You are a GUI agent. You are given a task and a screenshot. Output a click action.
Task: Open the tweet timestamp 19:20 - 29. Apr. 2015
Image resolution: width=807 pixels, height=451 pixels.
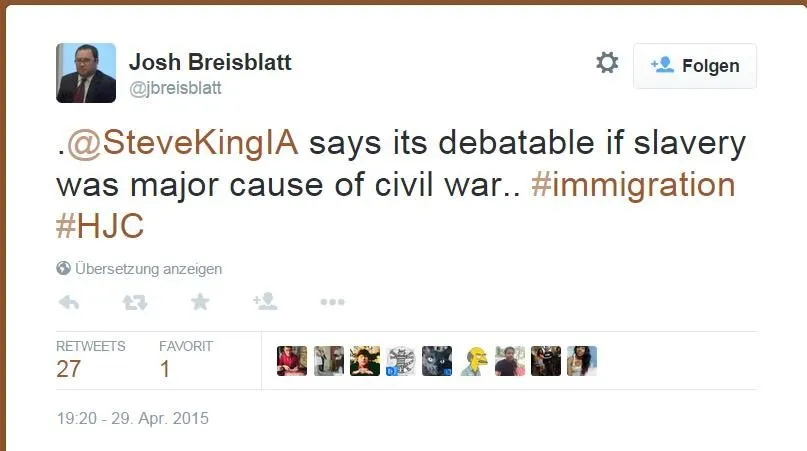point(132,418)
